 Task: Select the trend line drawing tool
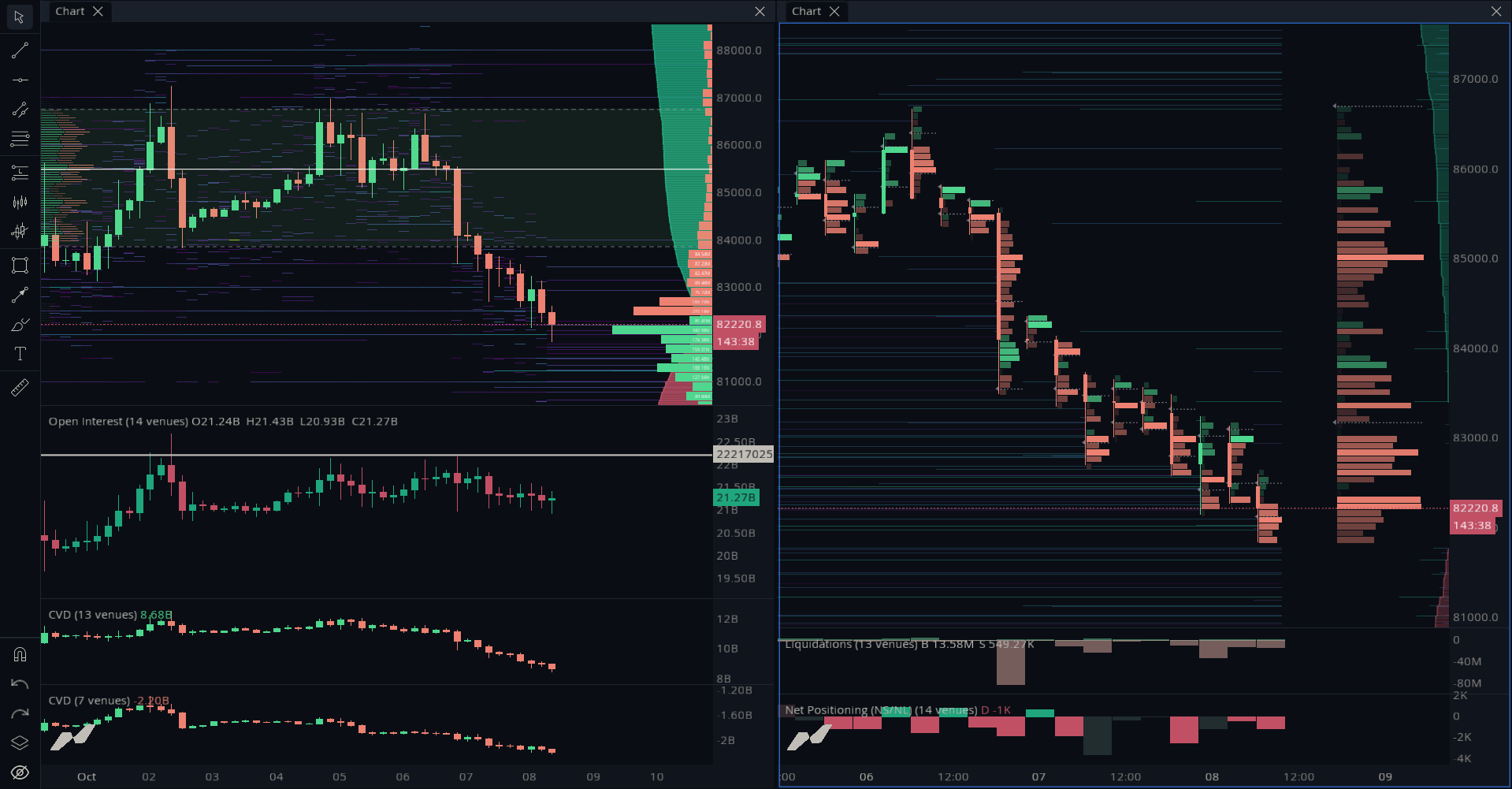(x=20, y=50)
